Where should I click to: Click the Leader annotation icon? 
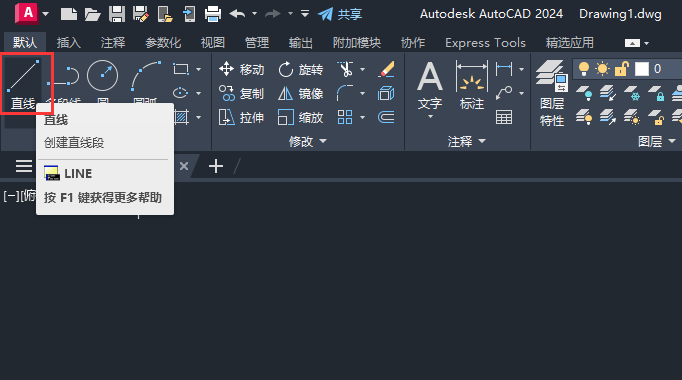[x=504, y=93]
